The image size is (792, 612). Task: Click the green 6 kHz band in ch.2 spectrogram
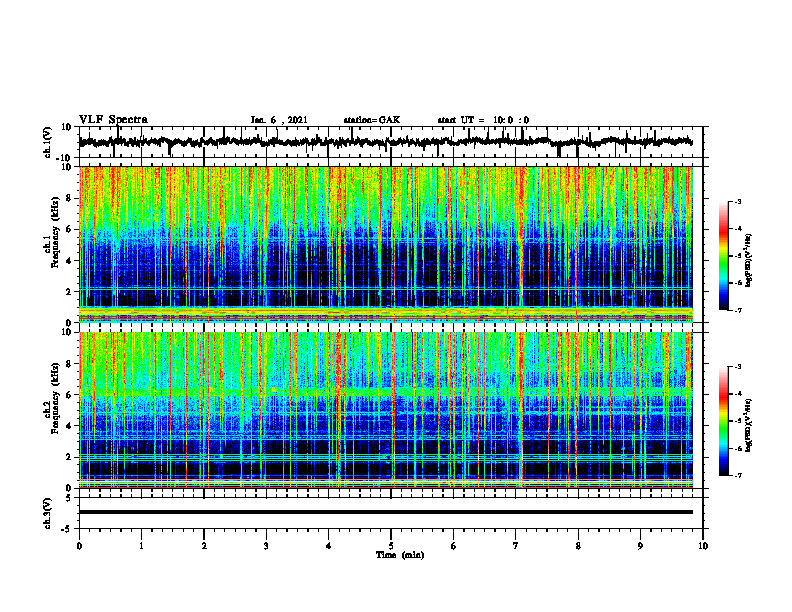tap(385, 391)
